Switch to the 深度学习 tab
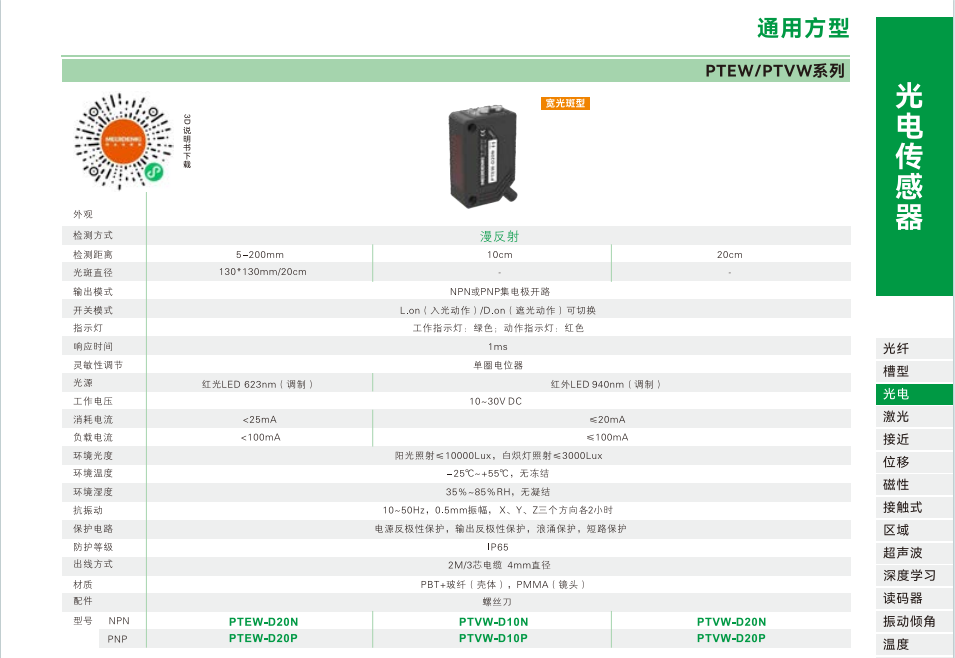 pos(909,576)
